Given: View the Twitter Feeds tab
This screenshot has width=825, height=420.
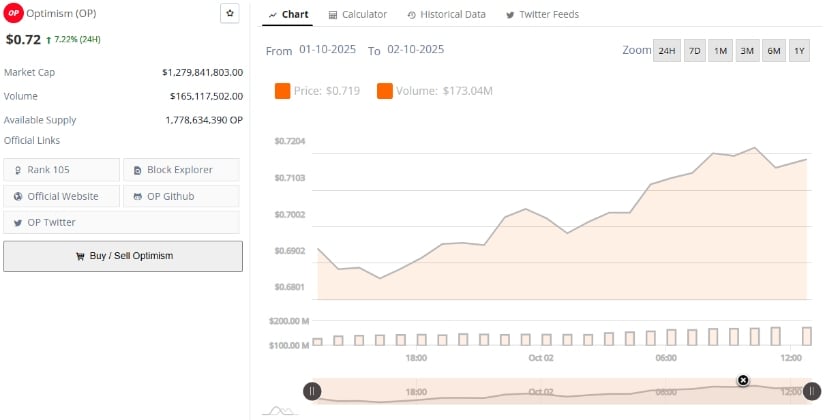Looking at the screenshot, I should [x=543, y=14].
